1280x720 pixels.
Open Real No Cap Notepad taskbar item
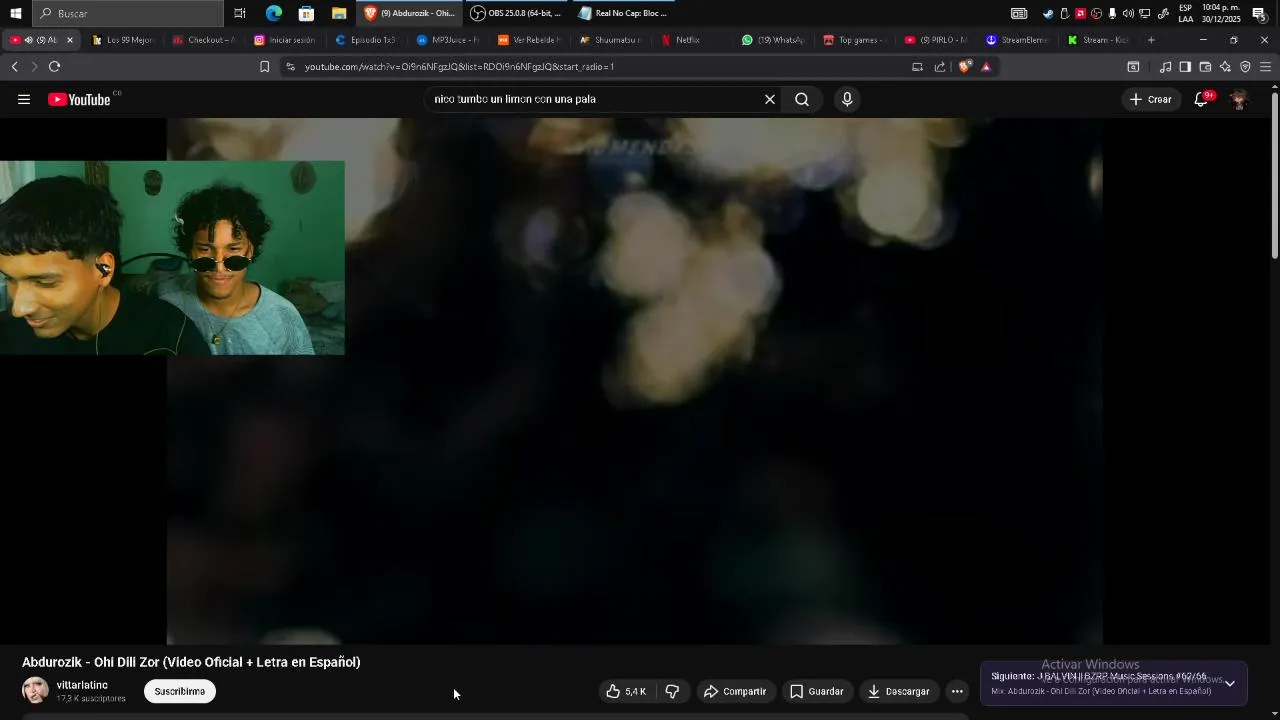pos(623,13)
